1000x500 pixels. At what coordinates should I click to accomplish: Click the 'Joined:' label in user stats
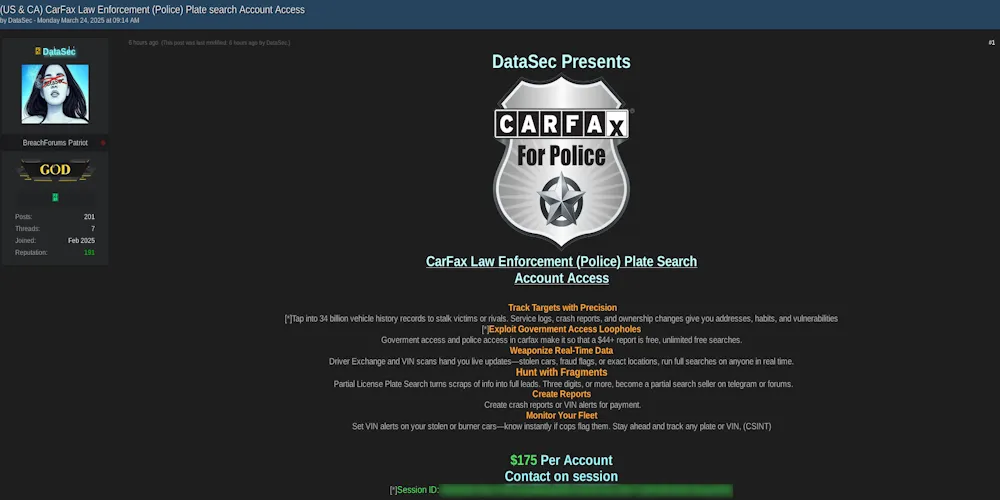(x=26, y=240)
